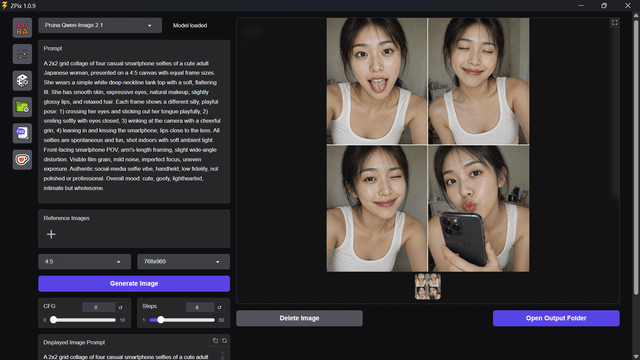Image resolution: width=640 pixels, height=360 pixels.
Task: Reset the CFG value icon
Action: (120, 307)
